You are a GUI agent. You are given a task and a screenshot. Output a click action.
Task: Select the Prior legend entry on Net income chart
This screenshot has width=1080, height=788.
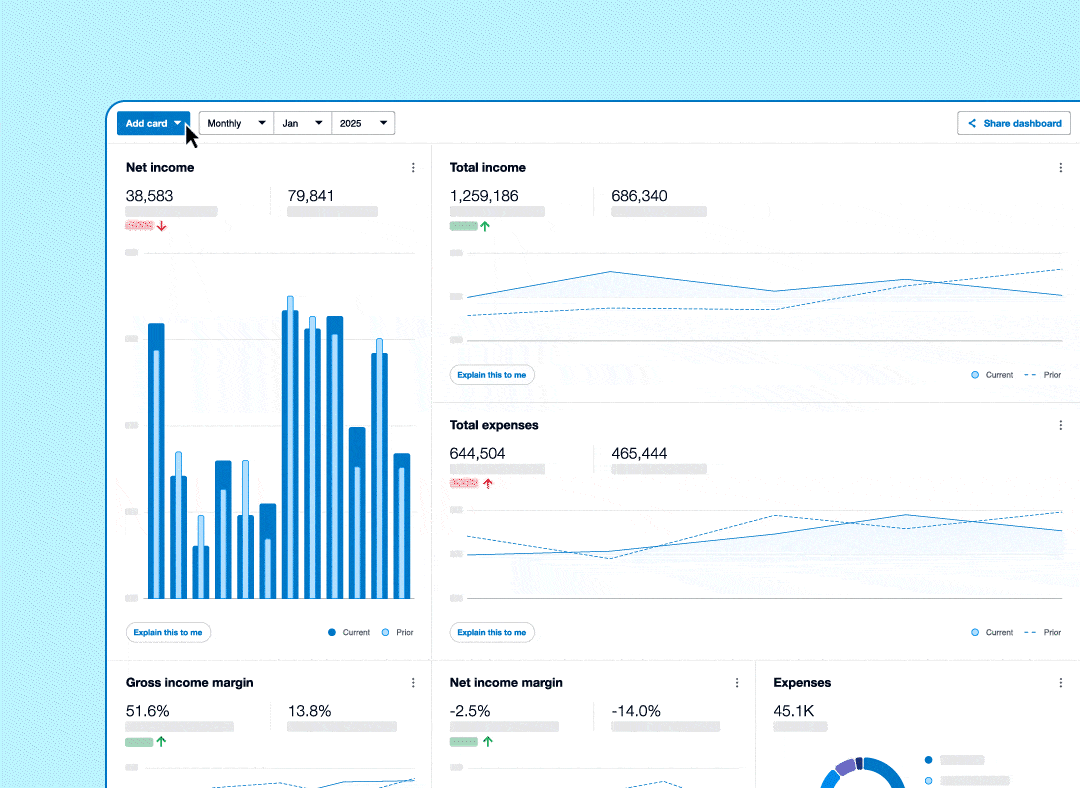[397, 632]
